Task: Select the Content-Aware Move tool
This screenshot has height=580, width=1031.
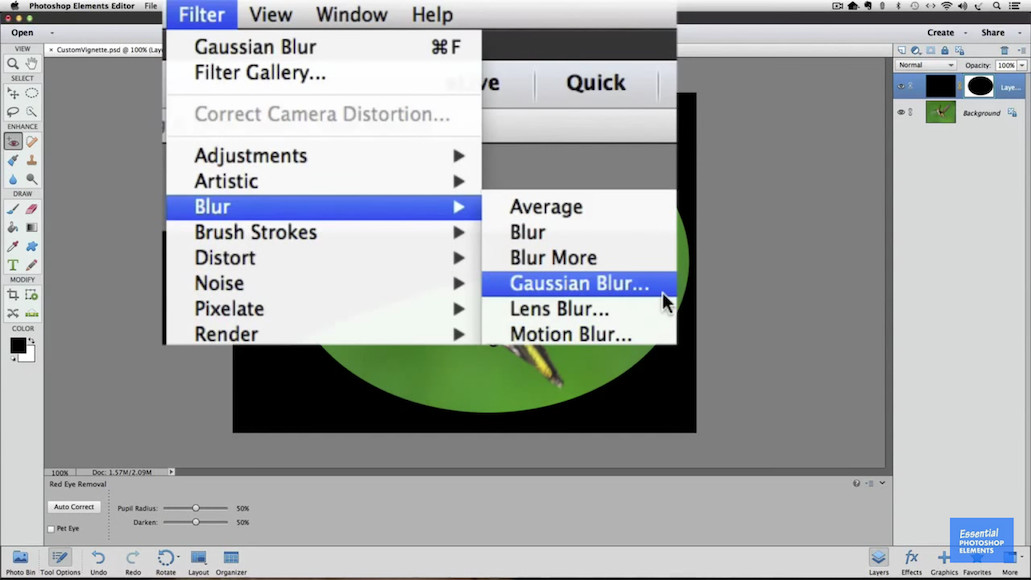Action: click(x=12, y=314)
